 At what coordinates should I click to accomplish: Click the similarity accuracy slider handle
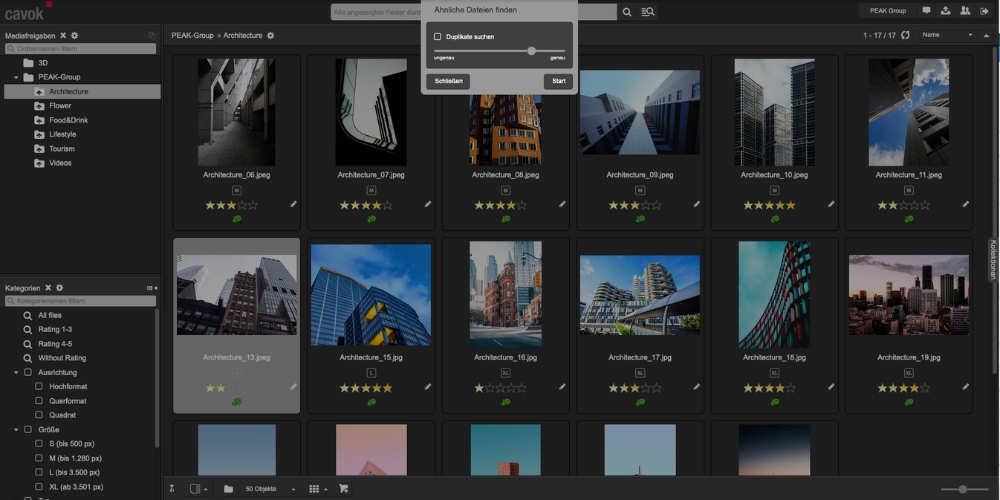(531, 50)
